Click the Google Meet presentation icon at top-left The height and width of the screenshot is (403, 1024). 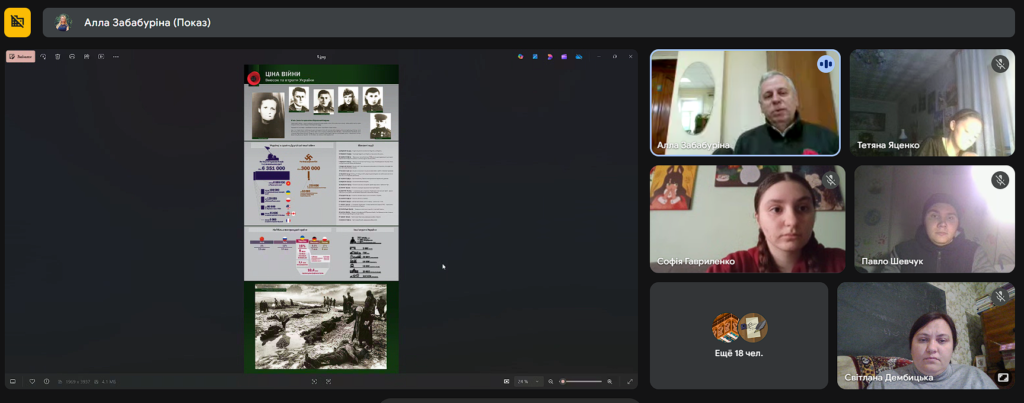coord(17,22)
